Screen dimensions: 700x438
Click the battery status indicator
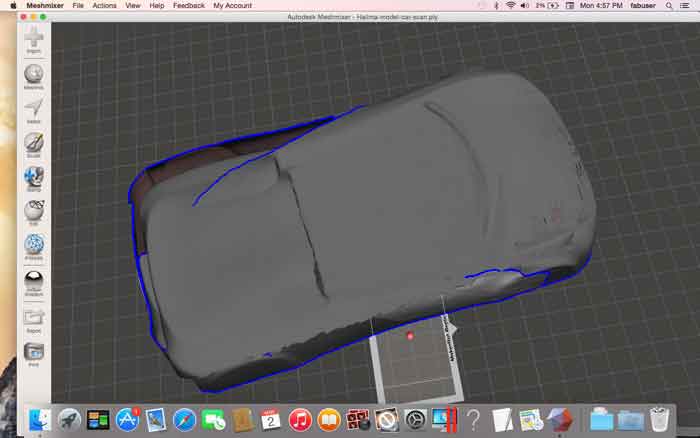click(548, 5)
